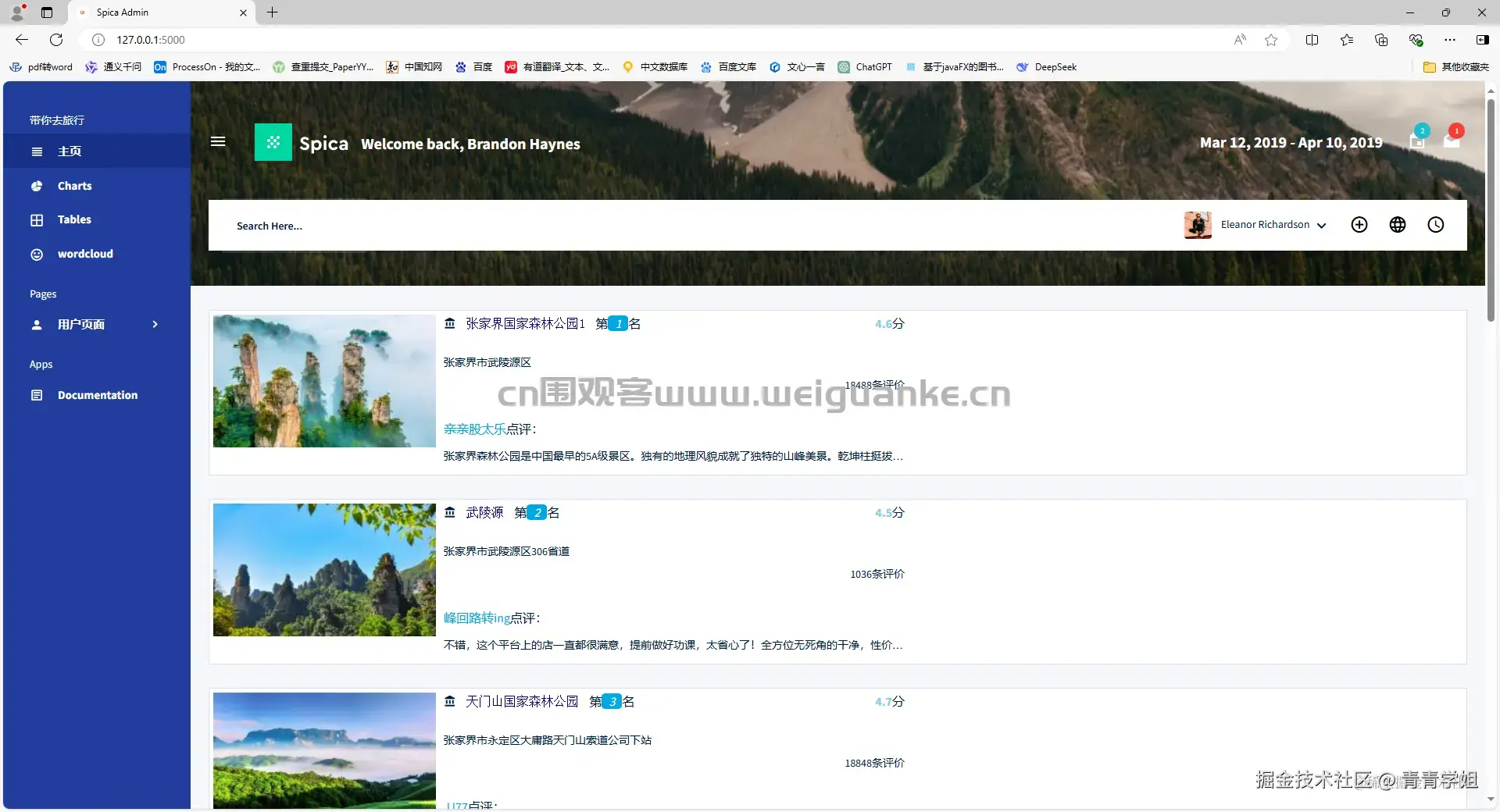The width and height of the screenshot is (1500, 812).
Task: Open the 武陵源 scenic photo
Action: pos(324,570)
